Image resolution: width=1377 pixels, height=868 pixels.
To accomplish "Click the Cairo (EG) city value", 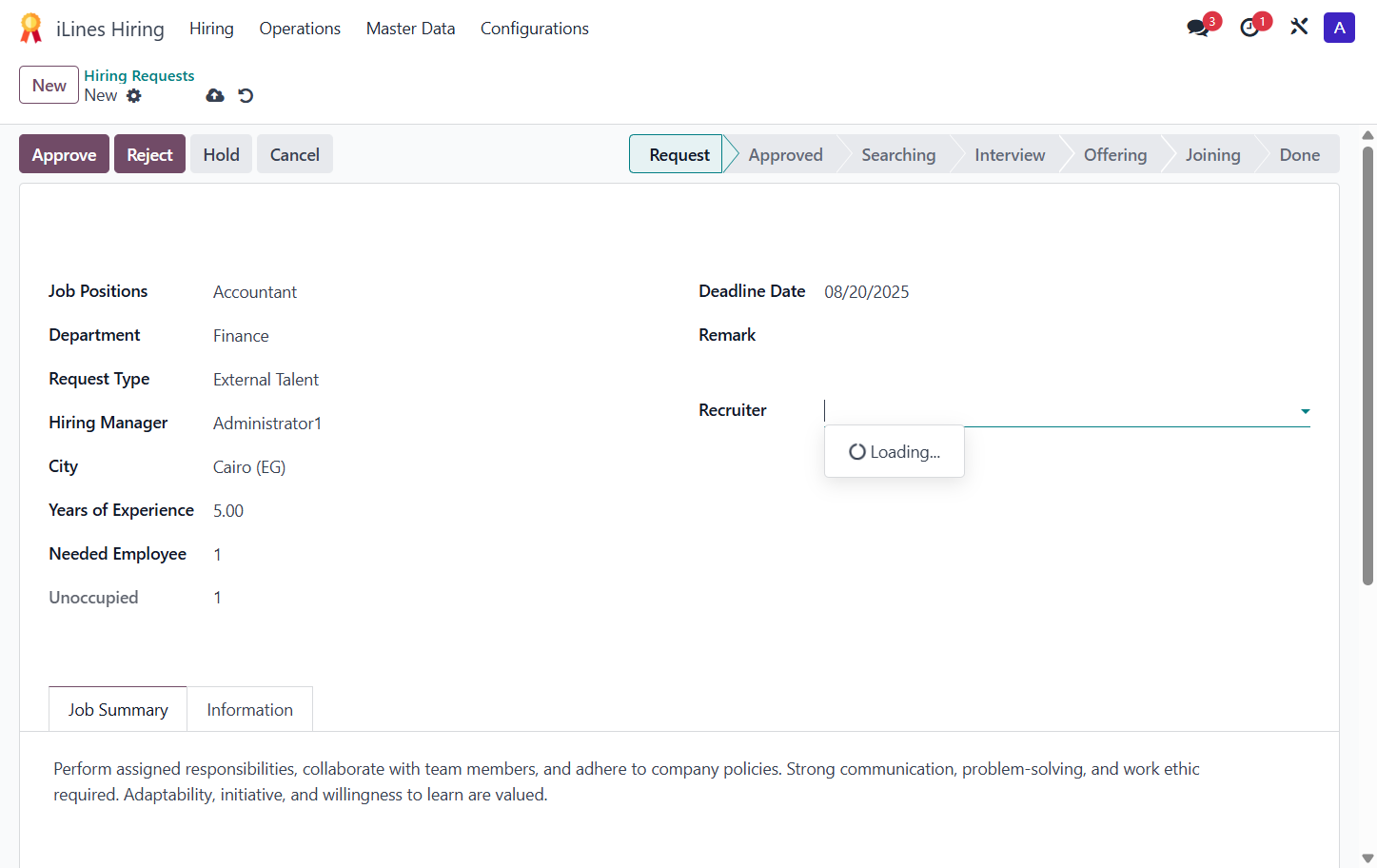I will point(249,467).
